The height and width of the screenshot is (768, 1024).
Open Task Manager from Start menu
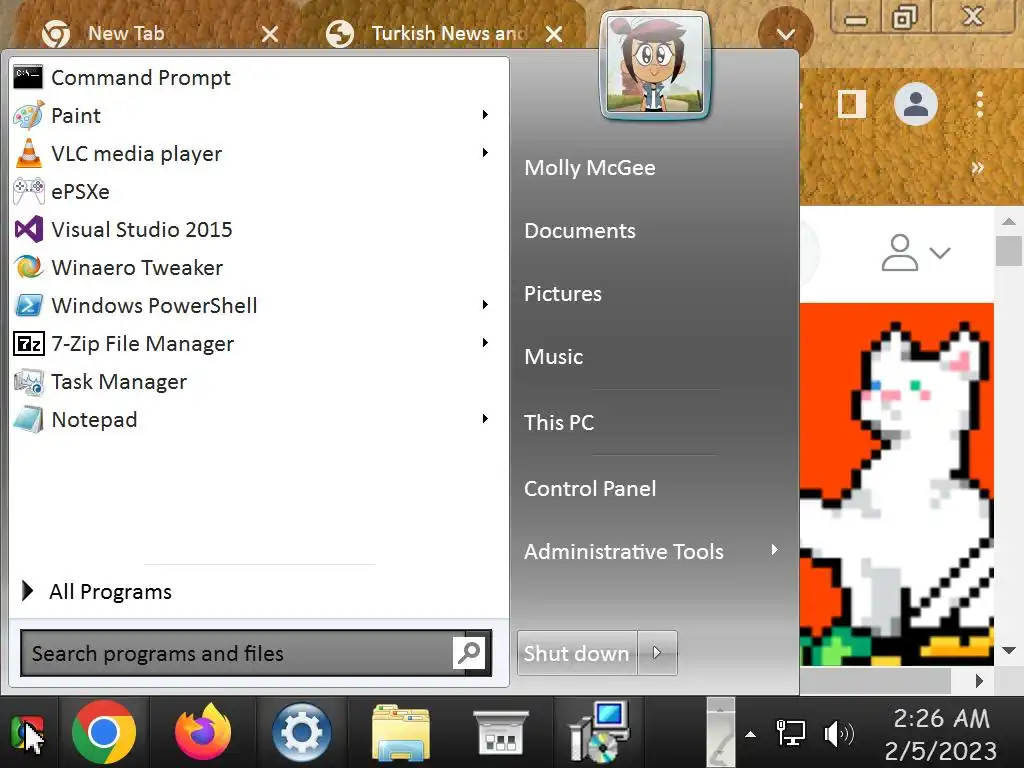point(259,381)
